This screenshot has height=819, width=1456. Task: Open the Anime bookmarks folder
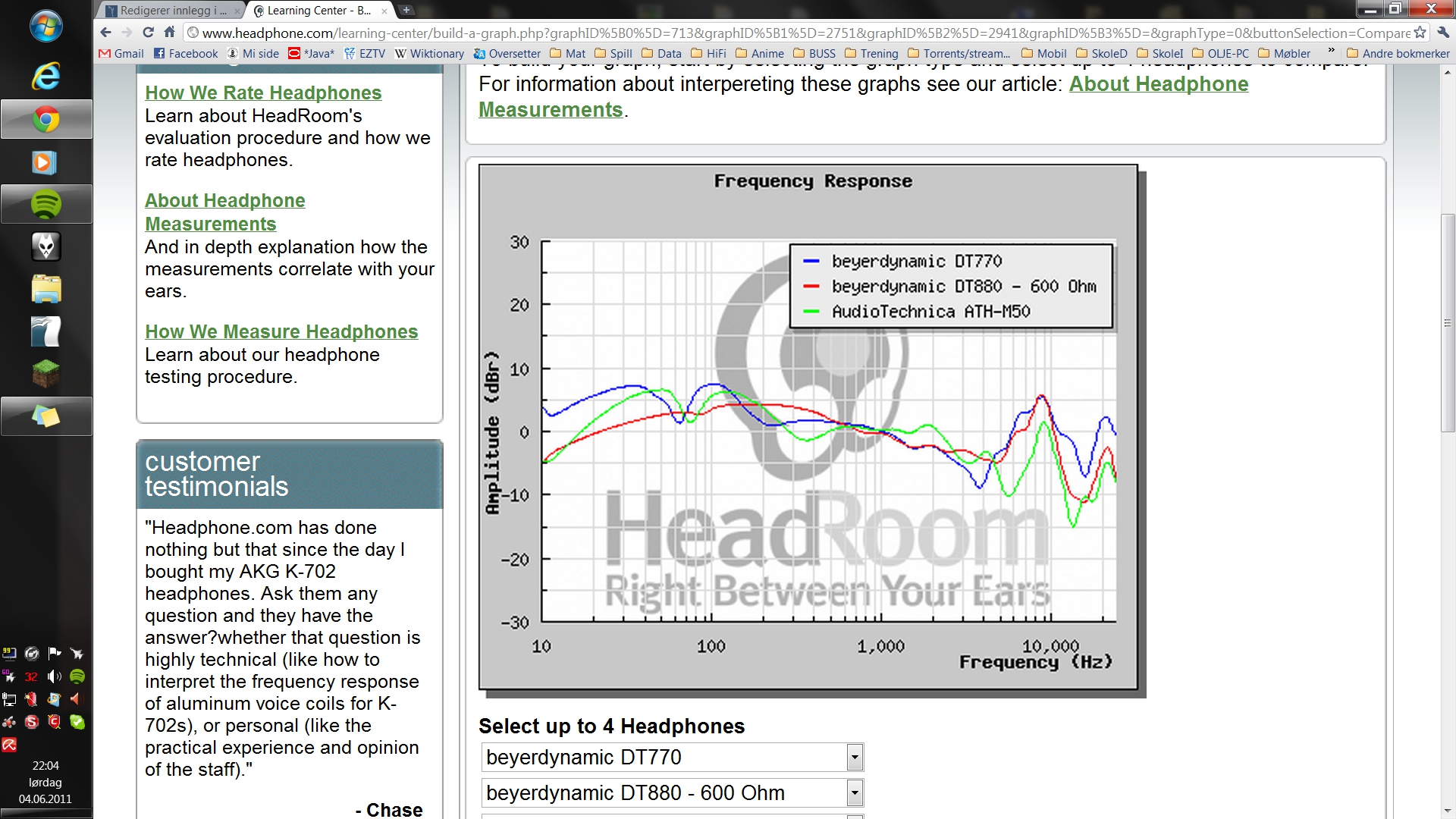(x=759, y=53)
